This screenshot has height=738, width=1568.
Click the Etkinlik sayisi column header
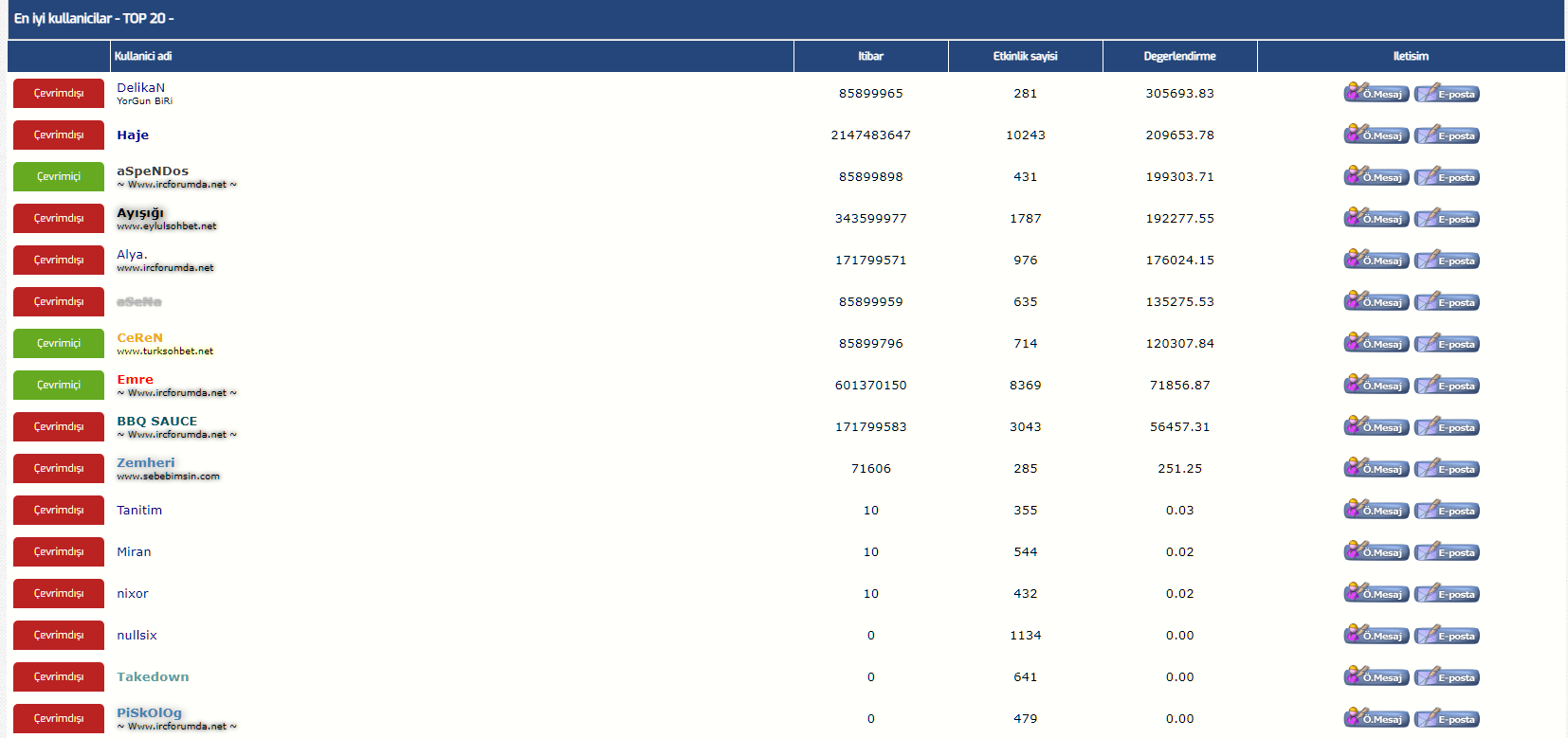(x=1025, y=56)
